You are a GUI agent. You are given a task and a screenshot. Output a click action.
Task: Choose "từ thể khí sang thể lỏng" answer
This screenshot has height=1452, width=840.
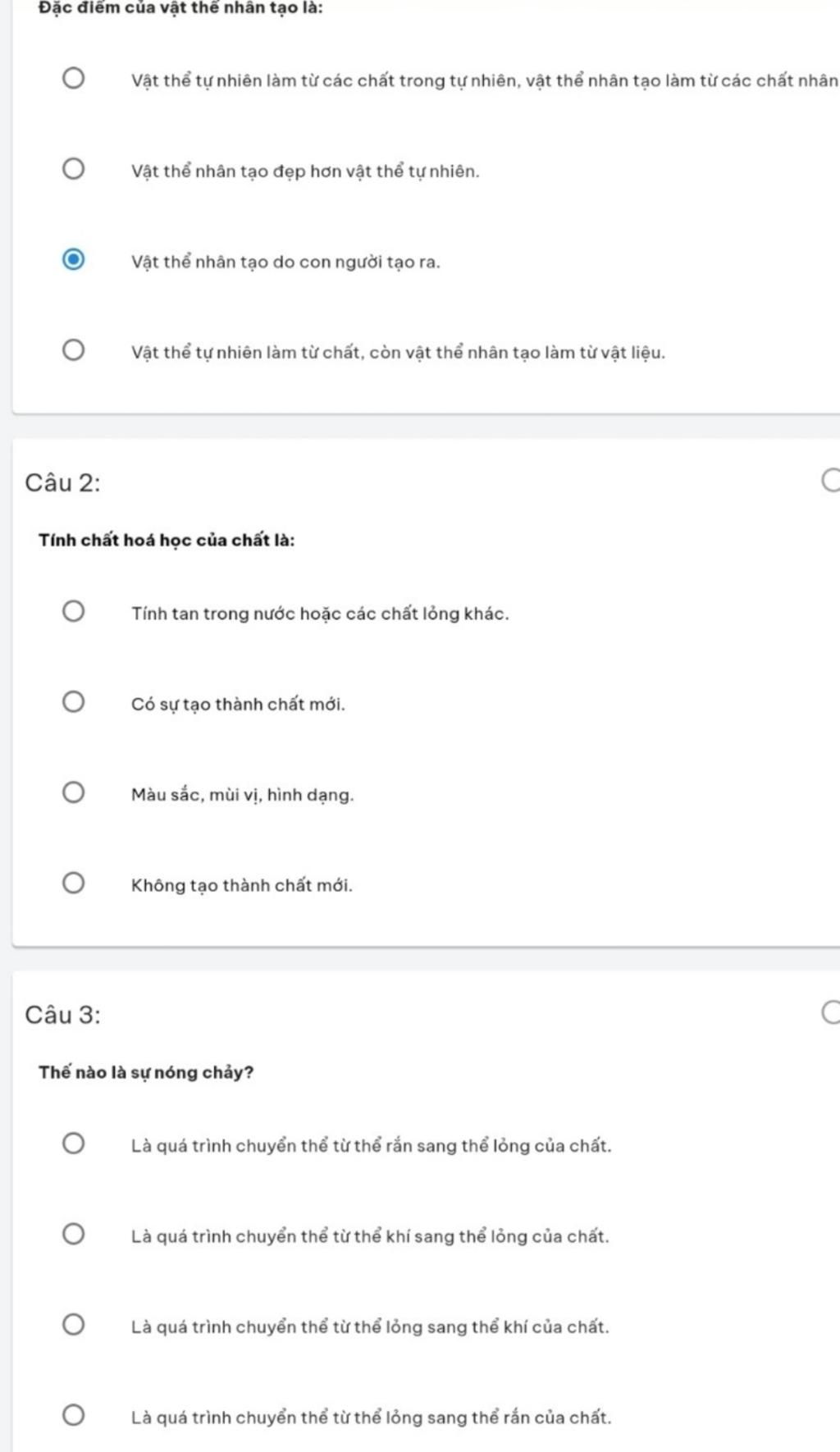(73, 1235)
